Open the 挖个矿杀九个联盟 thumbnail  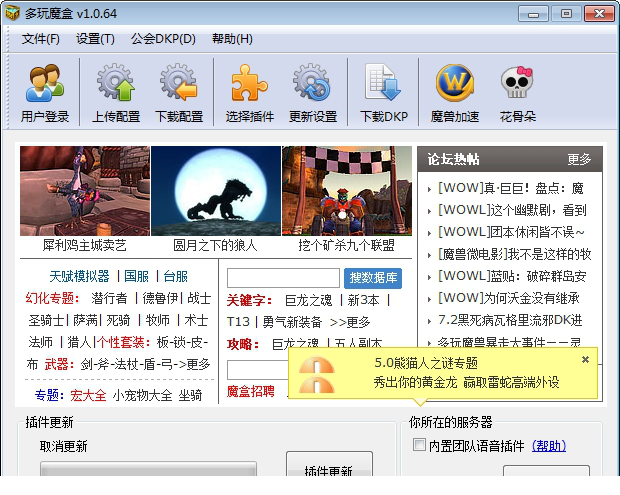pyautogui.click(x=347, y=191)
